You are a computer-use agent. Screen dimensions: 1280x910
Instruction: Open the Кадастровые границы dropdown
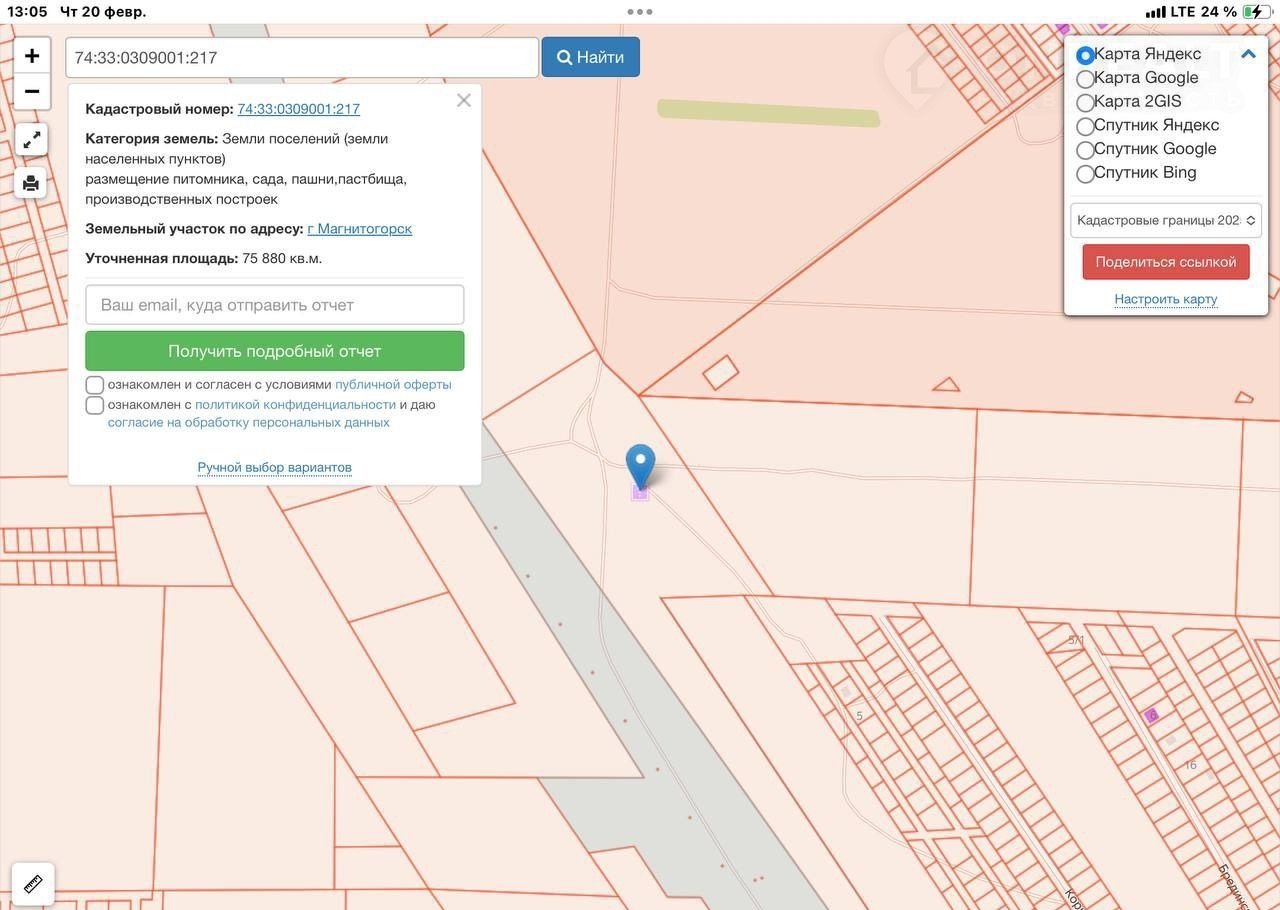tap(1166, 220)
